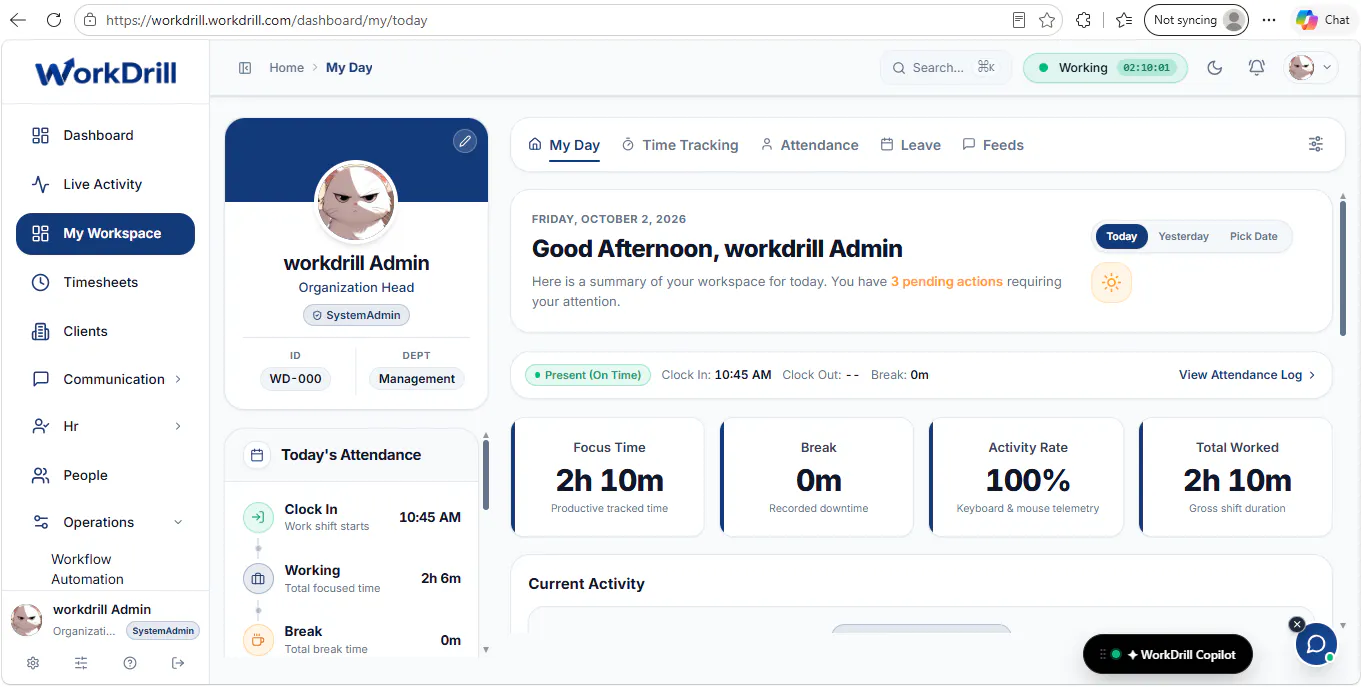Toggle dark mode with the moon icon
Image resolution: width=1361 pixels, height=687 pixels.
(x=1215, y=68)
